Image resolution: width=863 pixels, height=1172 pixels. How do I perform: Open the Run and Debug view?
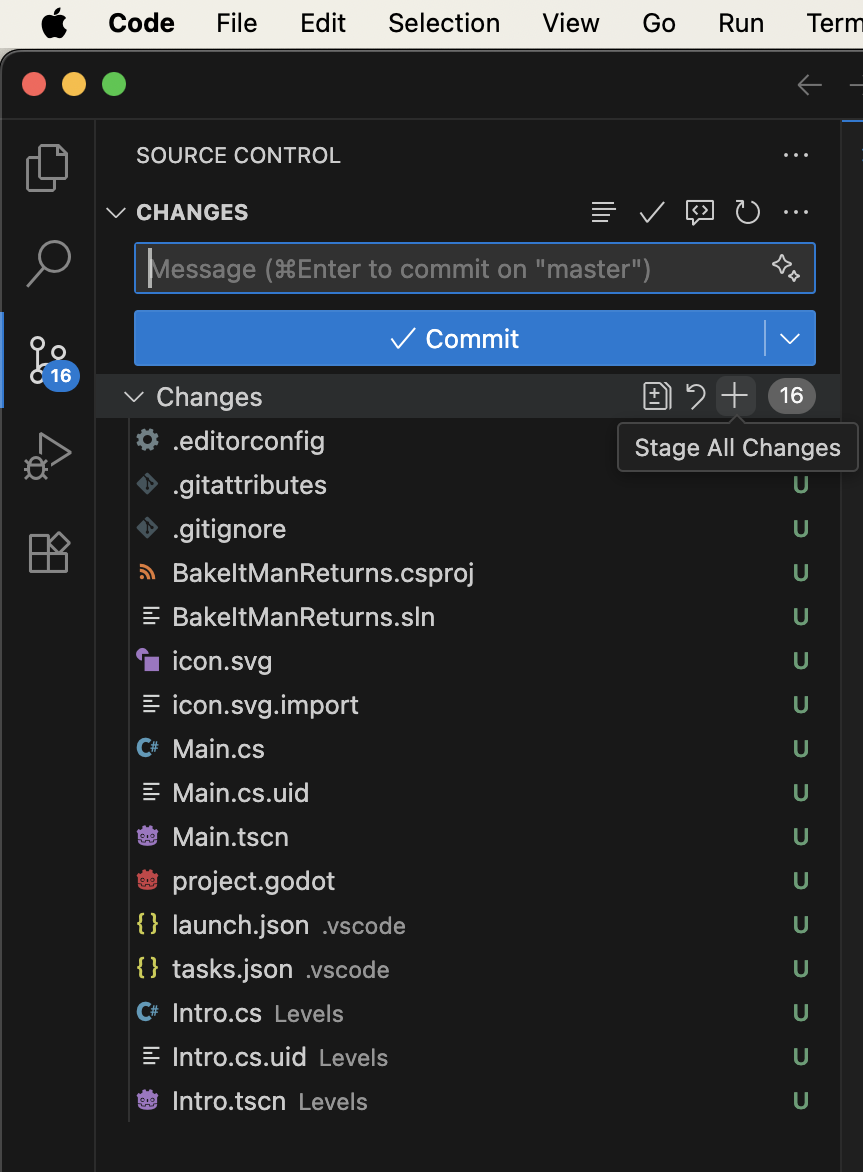[x=48, y=455]
